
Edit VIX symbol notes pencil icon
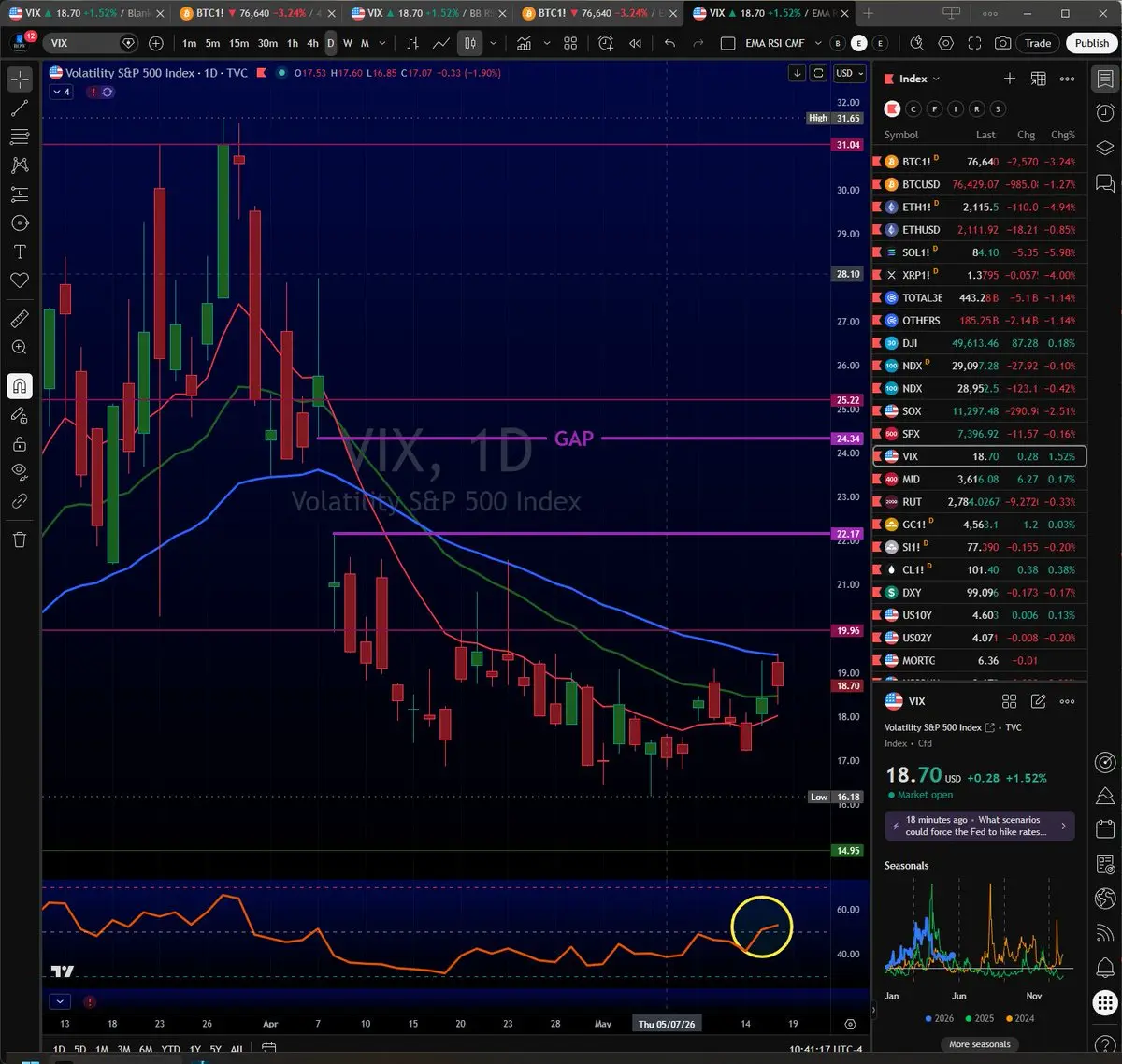1038,701
